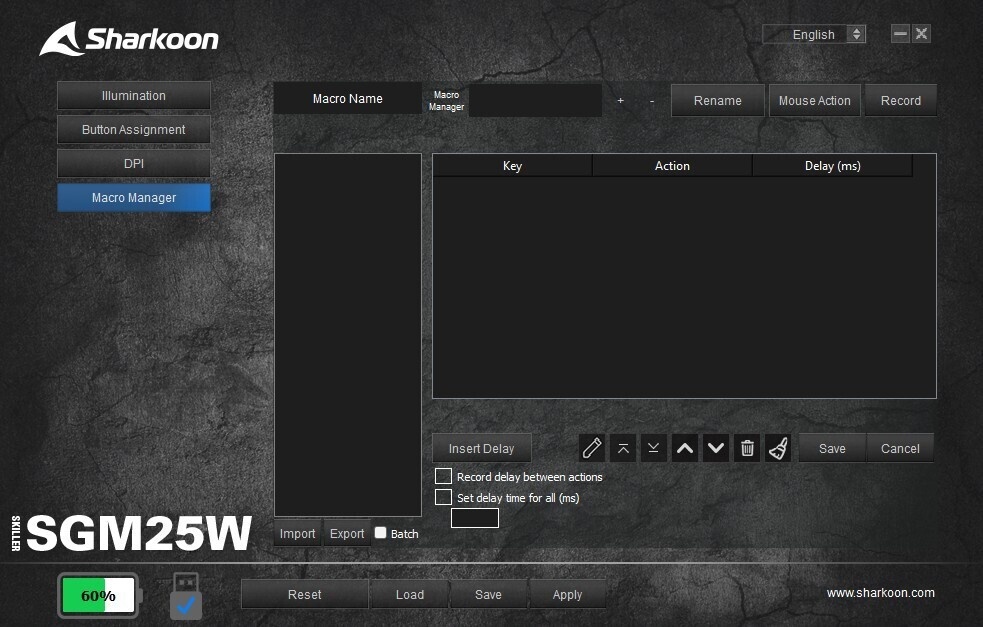Click the Sharkoon logo

tap(129, 39)
